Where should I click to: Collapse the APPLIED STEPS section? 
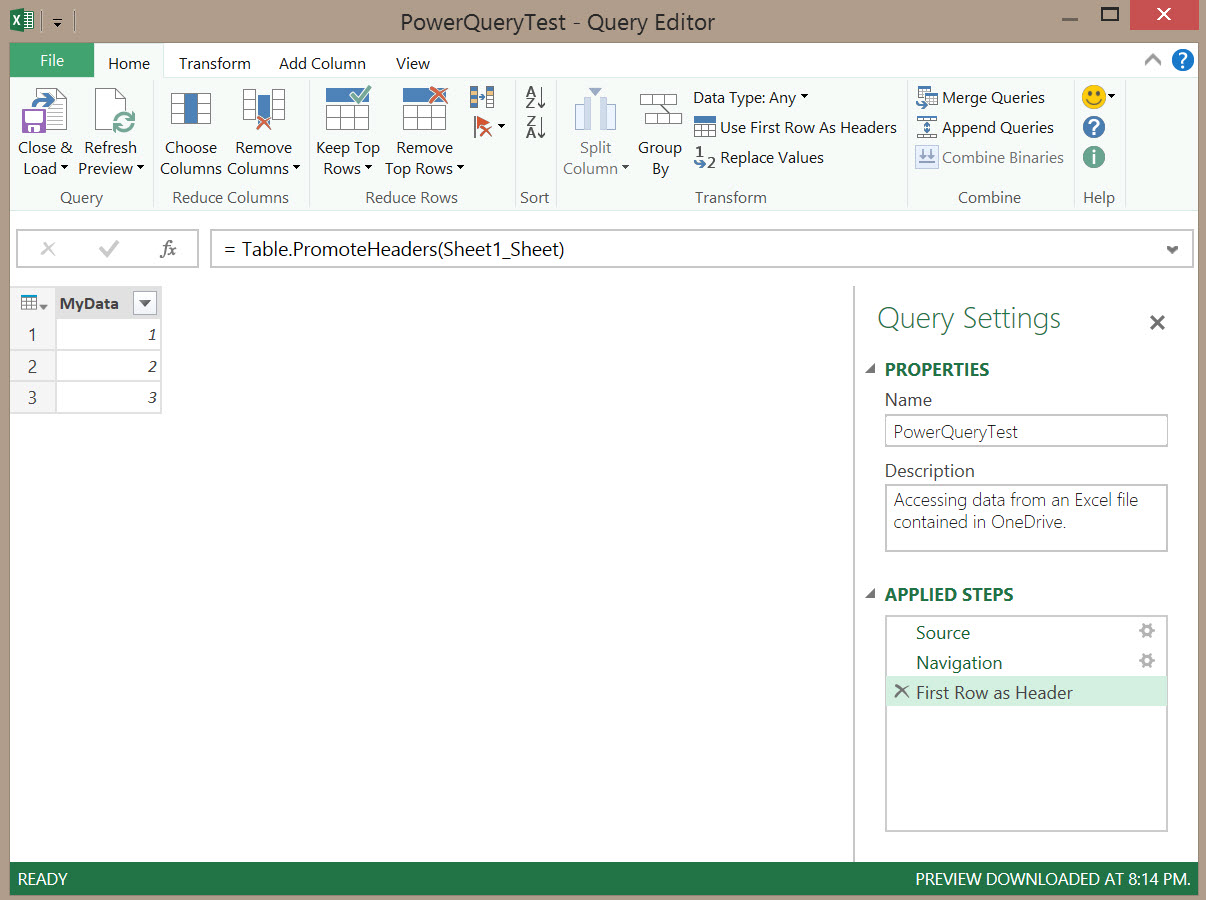(x=869, y=594)
